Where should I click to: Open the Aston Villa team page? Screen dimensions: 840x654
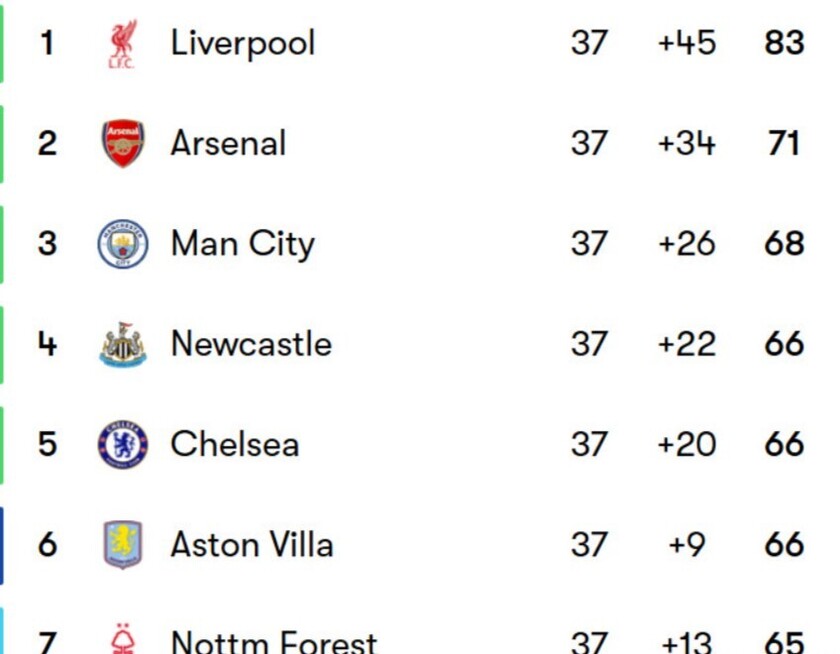pyautogui.click(x=252, y=545)
